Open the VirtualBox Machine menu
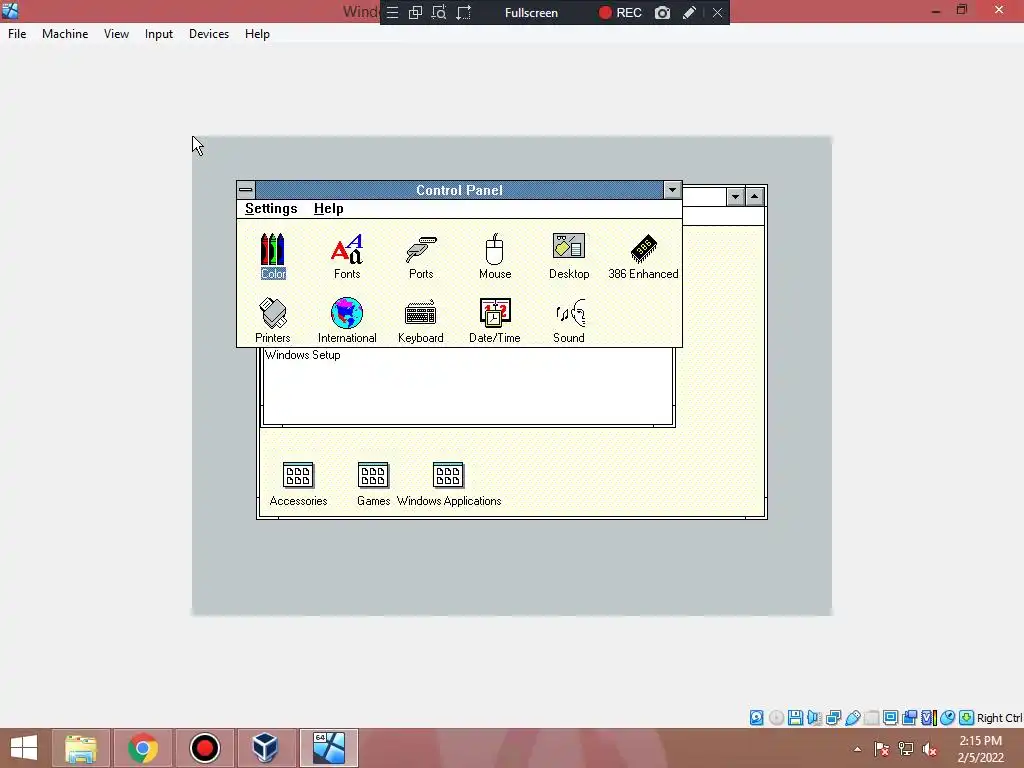This screenshot has height=768, width=1024. click(x=65, y=34)
